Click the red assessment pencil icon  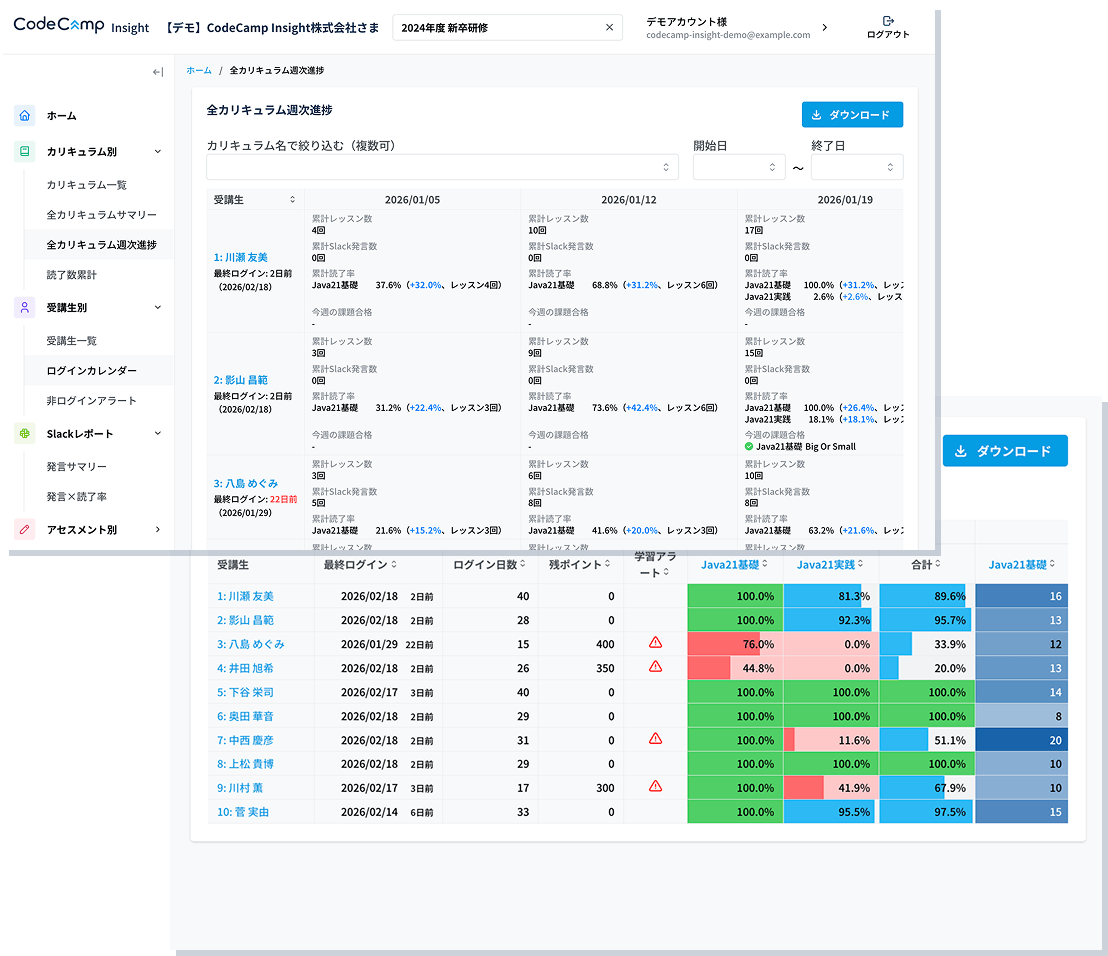[25, 529]
